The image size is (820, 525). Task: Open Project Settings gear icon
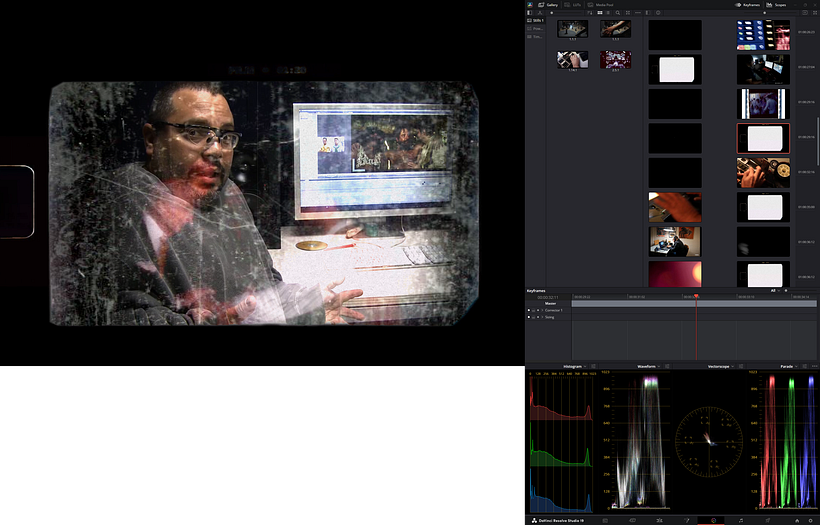click(x=810, y=520)
